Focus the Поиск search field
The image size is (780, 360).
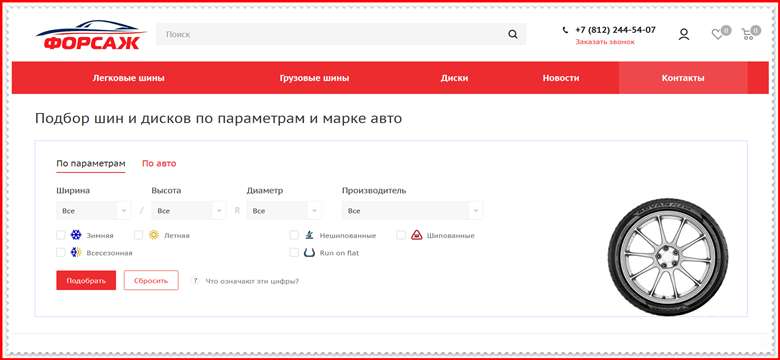(341, 34)
